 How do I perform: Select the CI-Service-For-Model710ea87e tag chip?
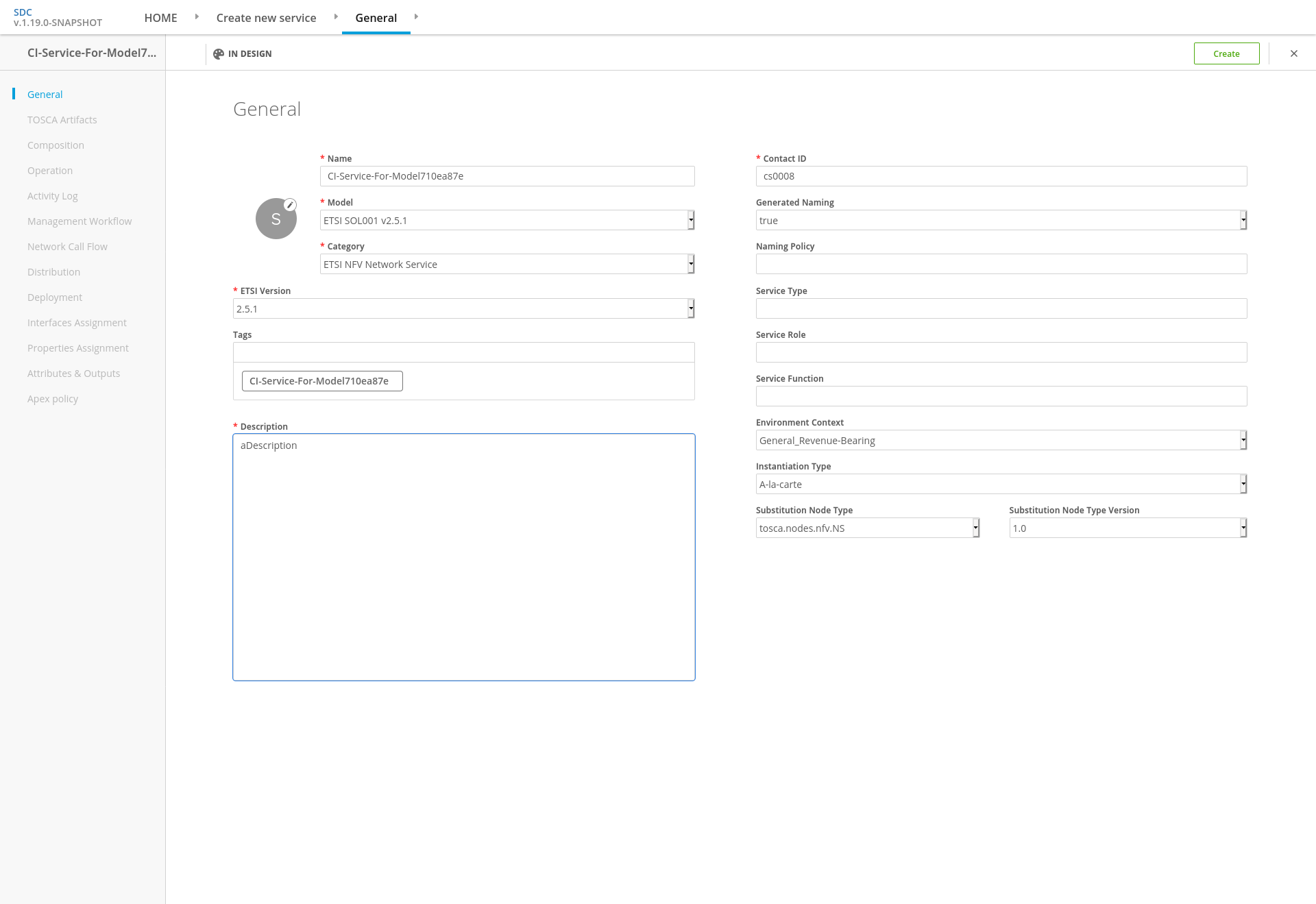point(322,381)
